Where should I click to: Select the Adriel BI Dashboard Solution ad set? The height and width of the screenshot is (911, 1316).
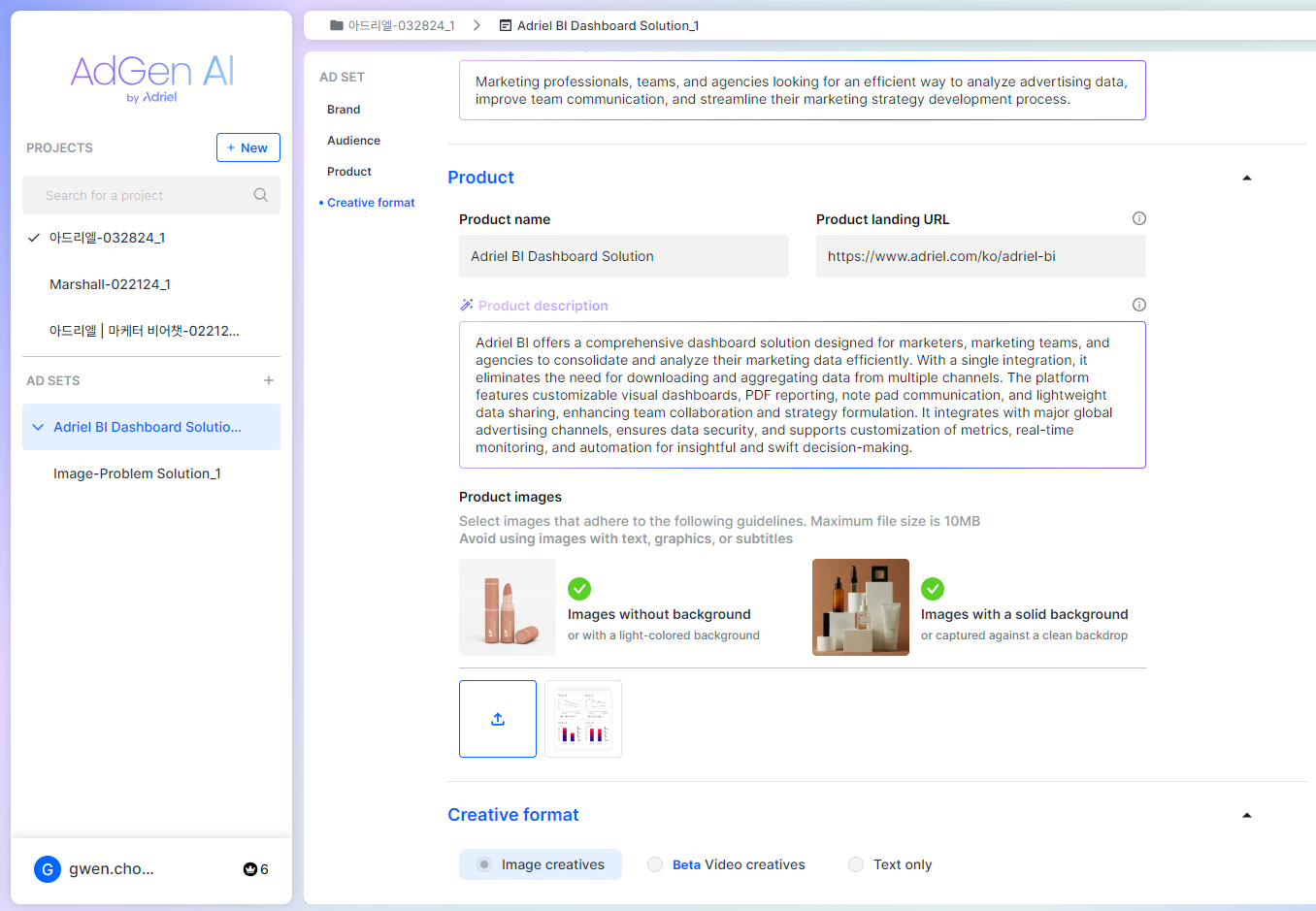[151, 427]
